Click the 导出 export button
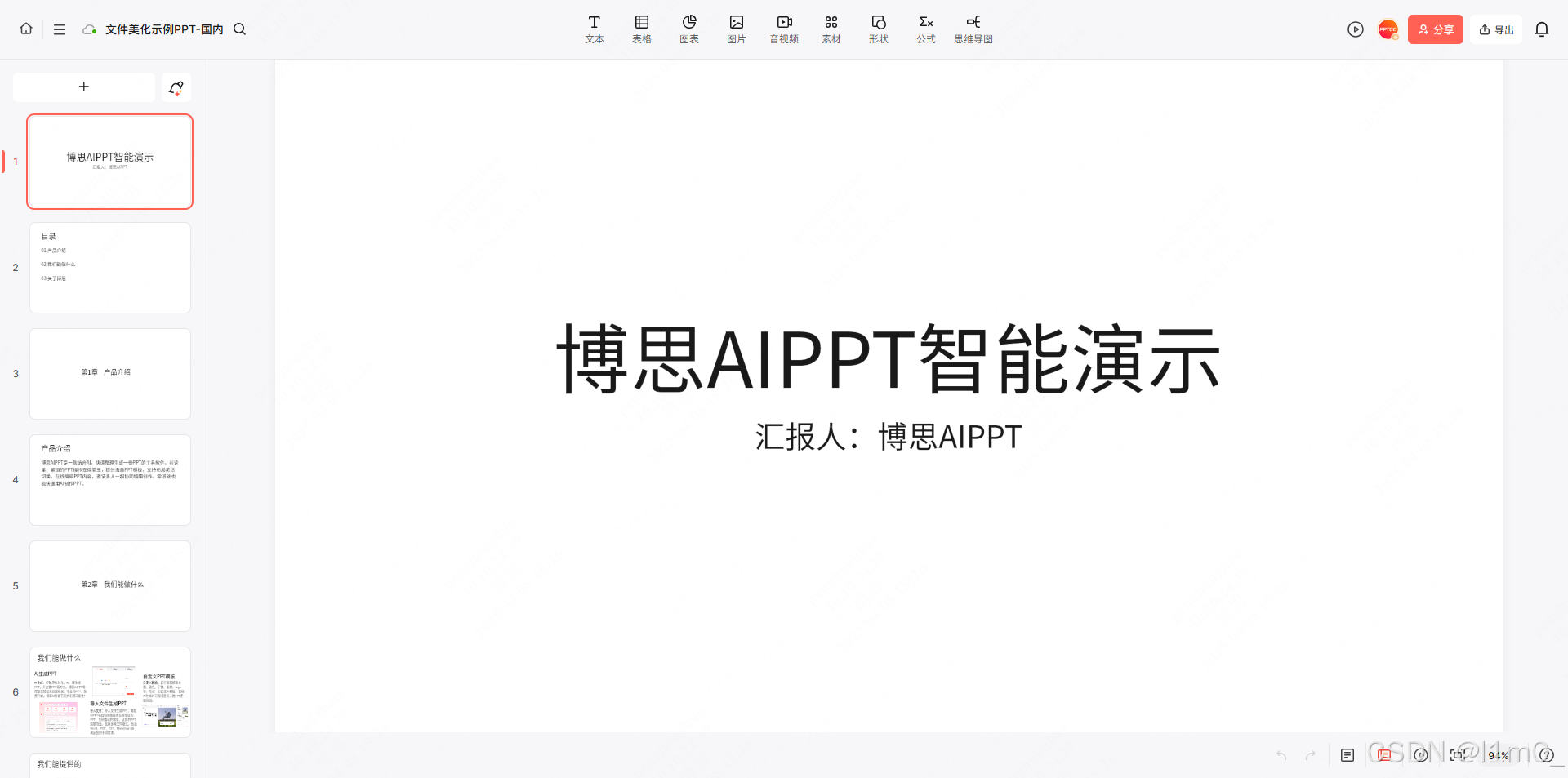The image size is (1568, 778). (1496, 29)
